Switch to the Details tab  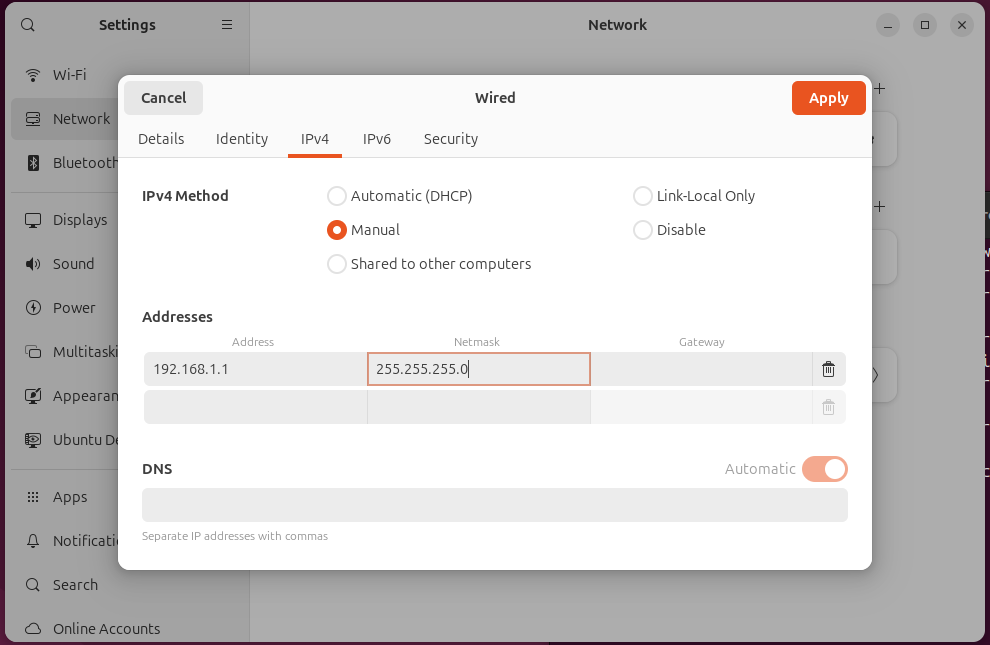(x=161, y=139)
